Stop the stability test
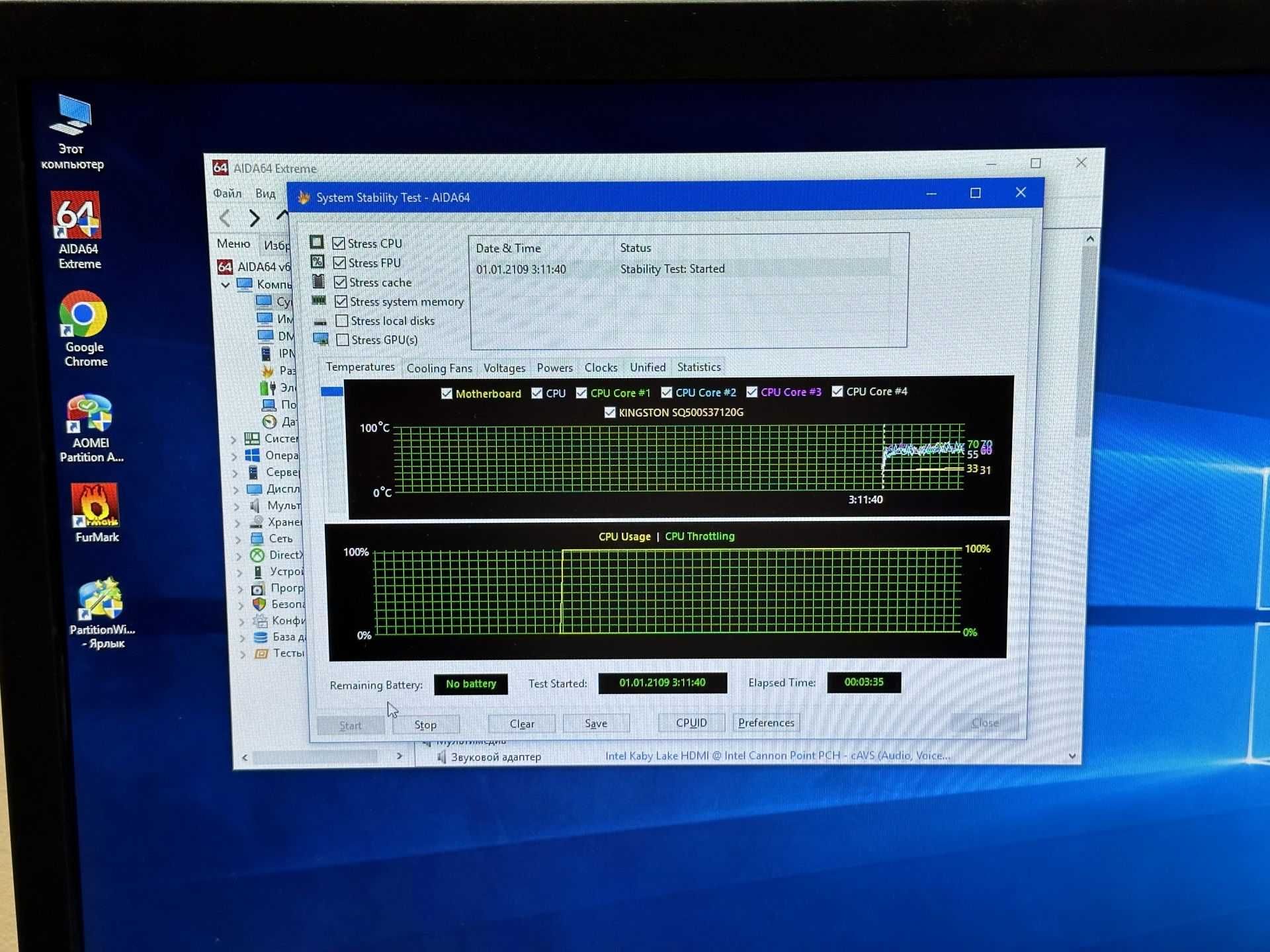Viewport: 1270px width, 952px height. [425, 725]
